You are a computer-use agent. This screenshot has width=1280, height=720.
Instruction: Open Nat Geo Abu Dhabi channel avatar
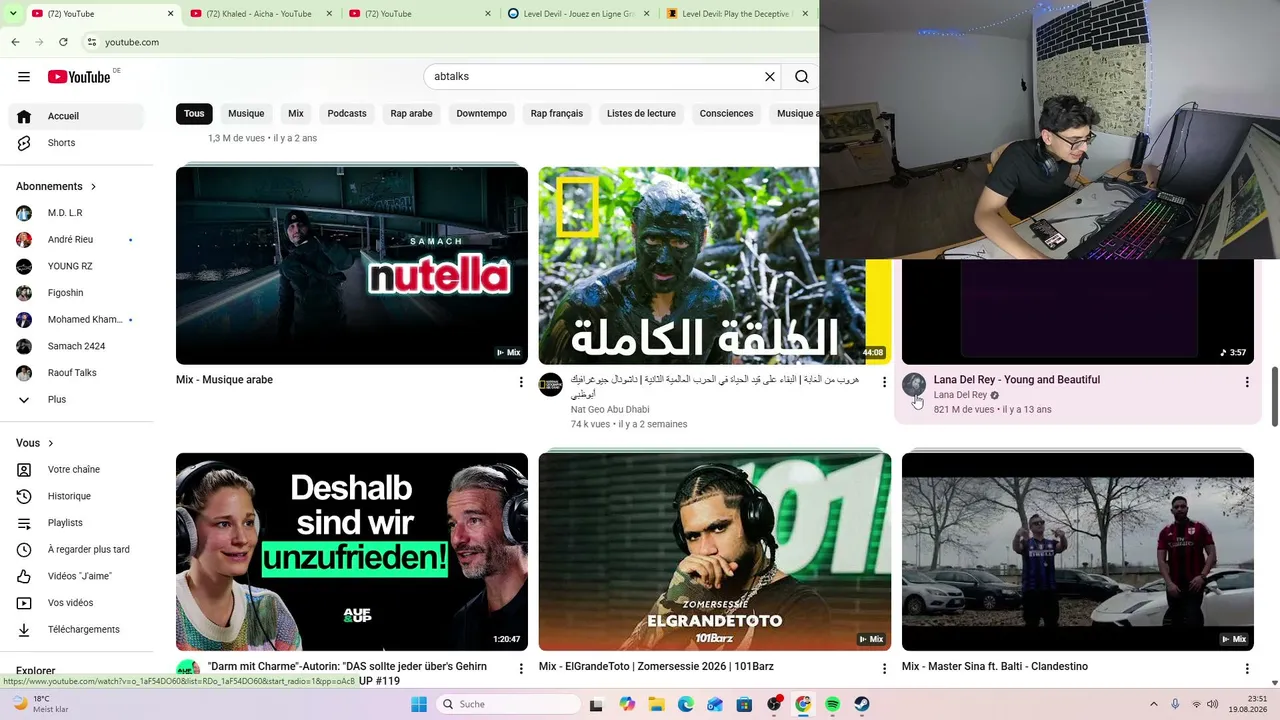(x=551, y=385)
